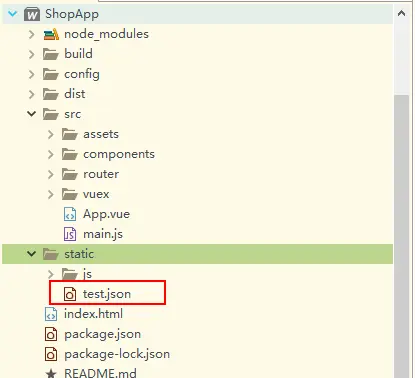The height and width of the screenshot is (378, 415).
Task: Open the package.json file name
Action: 102,334
